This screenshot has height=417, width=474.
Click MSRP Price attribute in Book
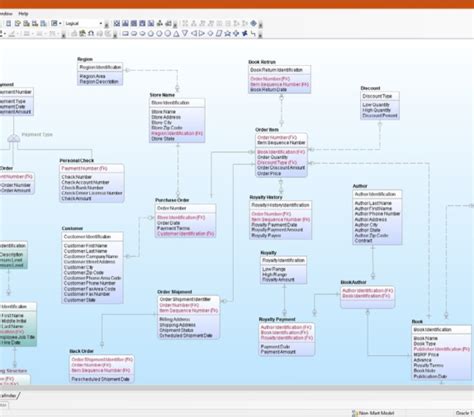[426, 355]
